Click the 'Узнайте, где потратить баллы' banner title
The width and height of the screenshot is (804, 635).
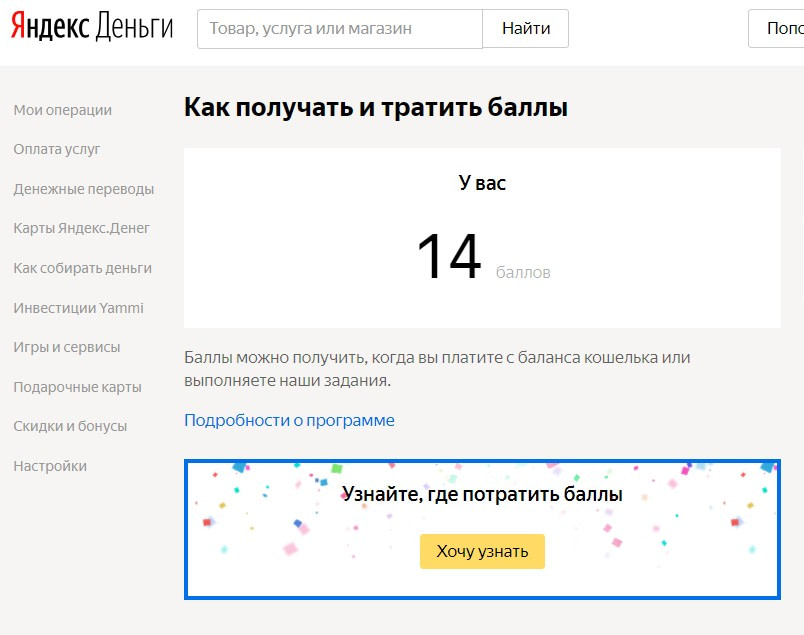click(482, 495)
